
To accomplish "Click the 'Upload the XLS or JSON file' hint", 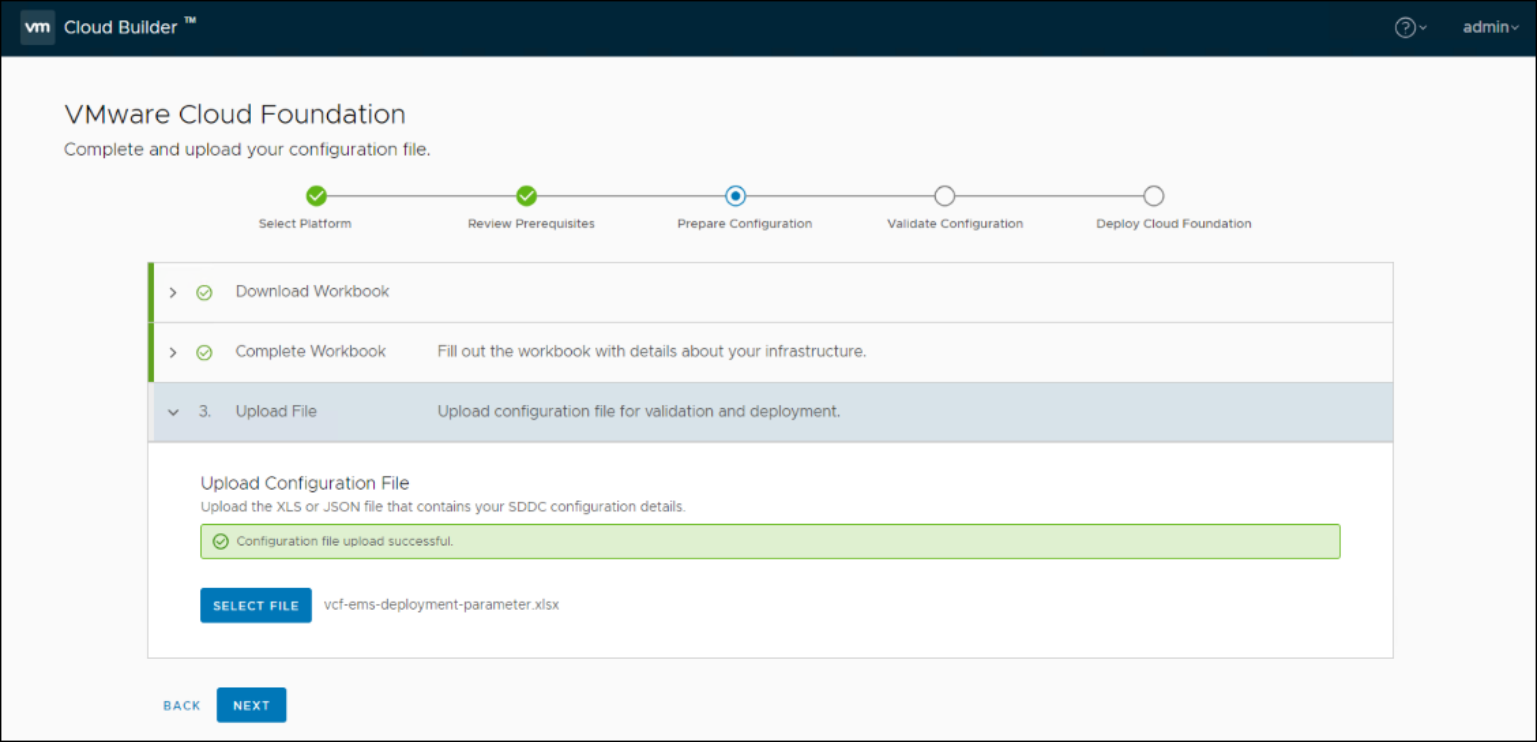I will 443,507.
